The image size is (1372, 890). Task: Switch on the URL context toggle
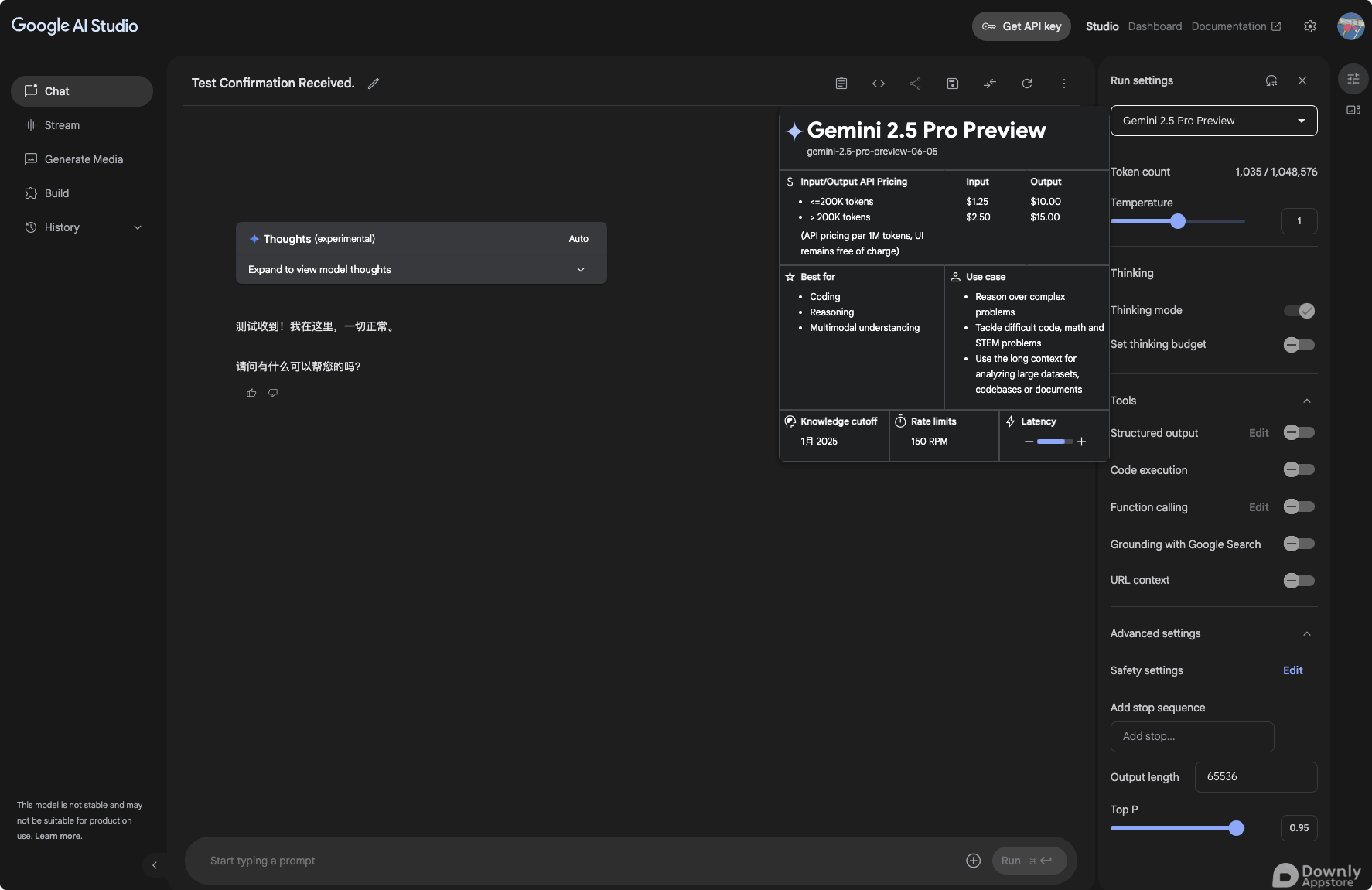tap(1299, 581)
